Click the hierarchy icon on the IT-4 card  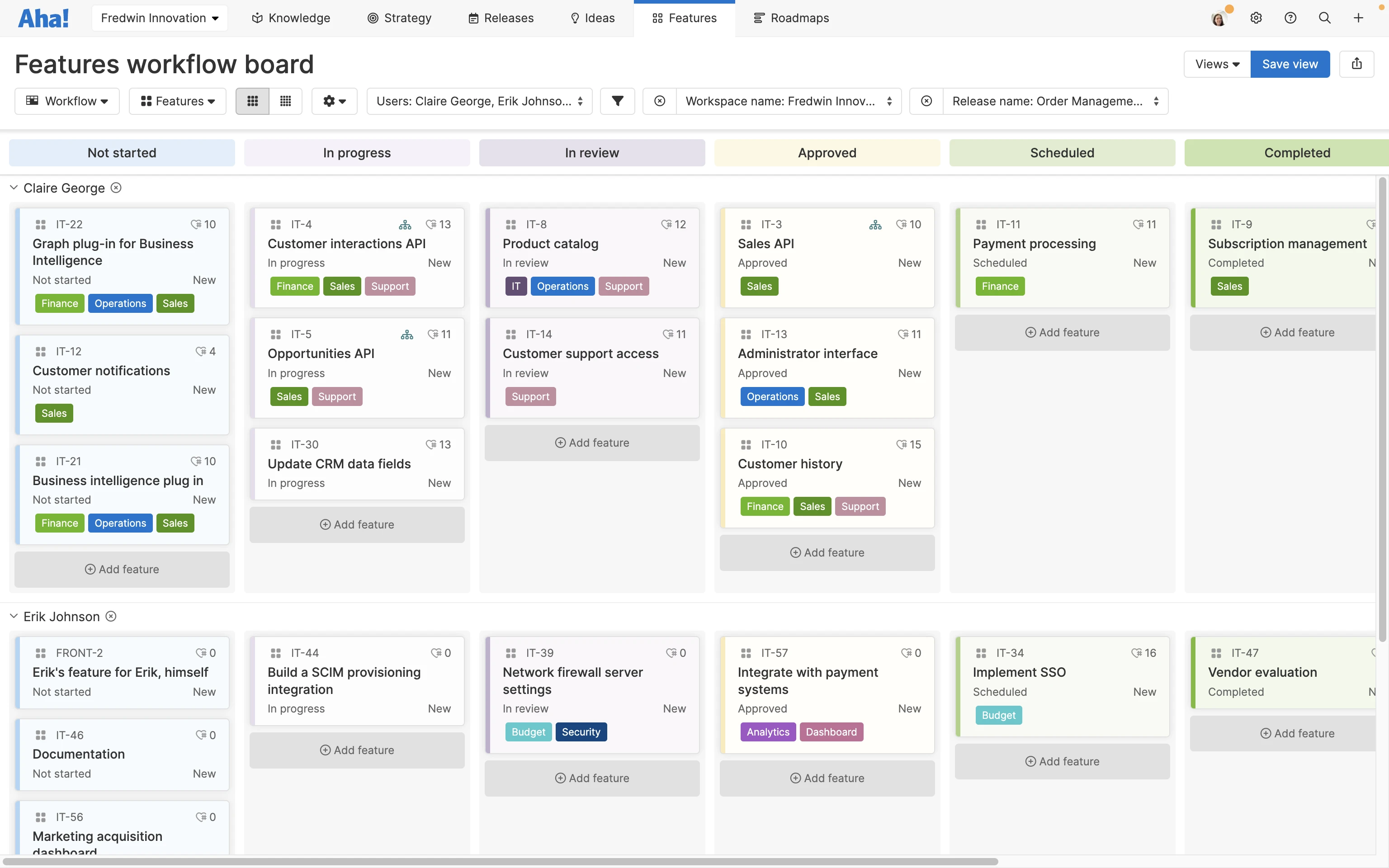click(405, 225)
